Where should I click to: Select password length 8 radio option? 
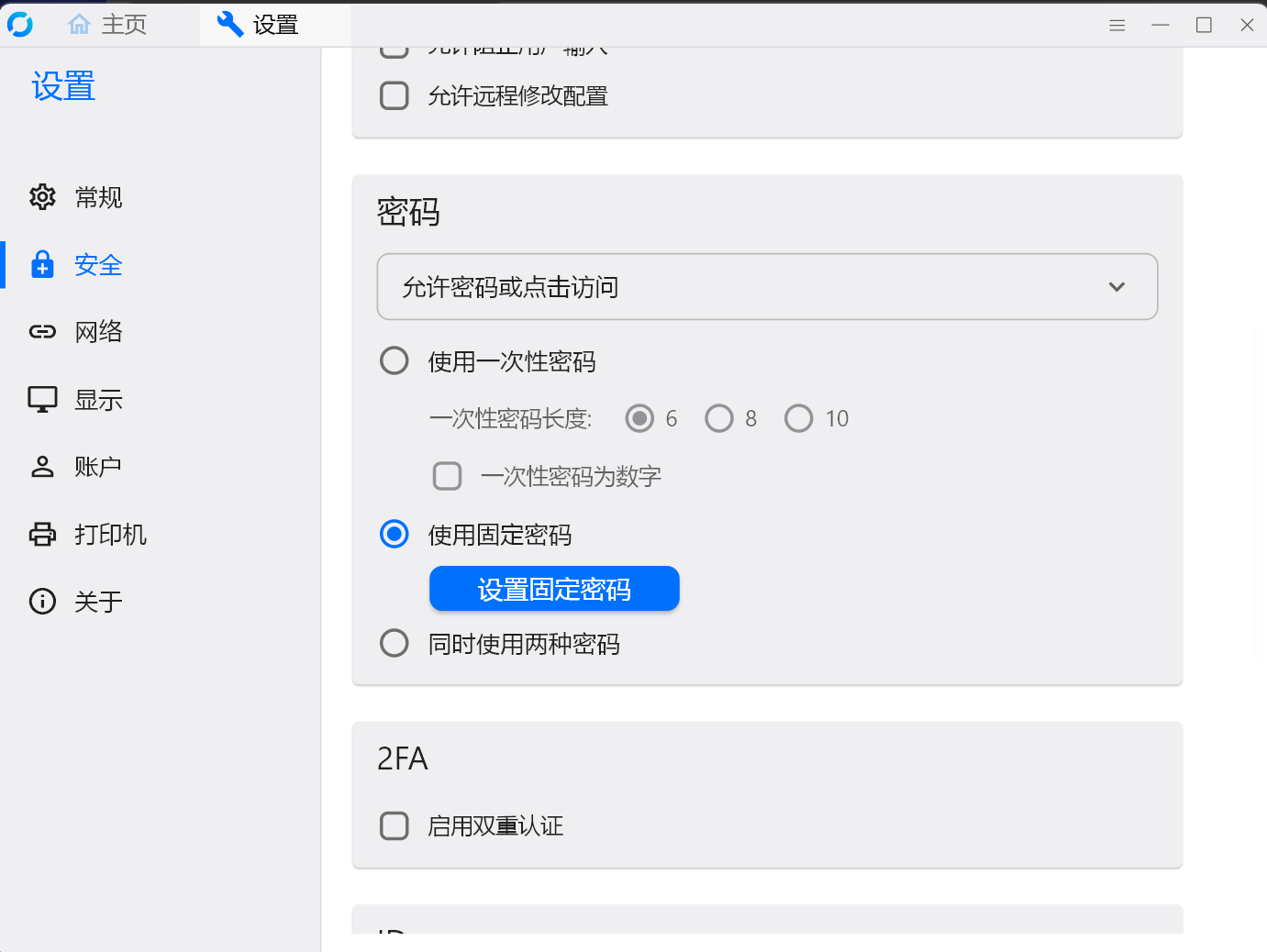[719, 417]
